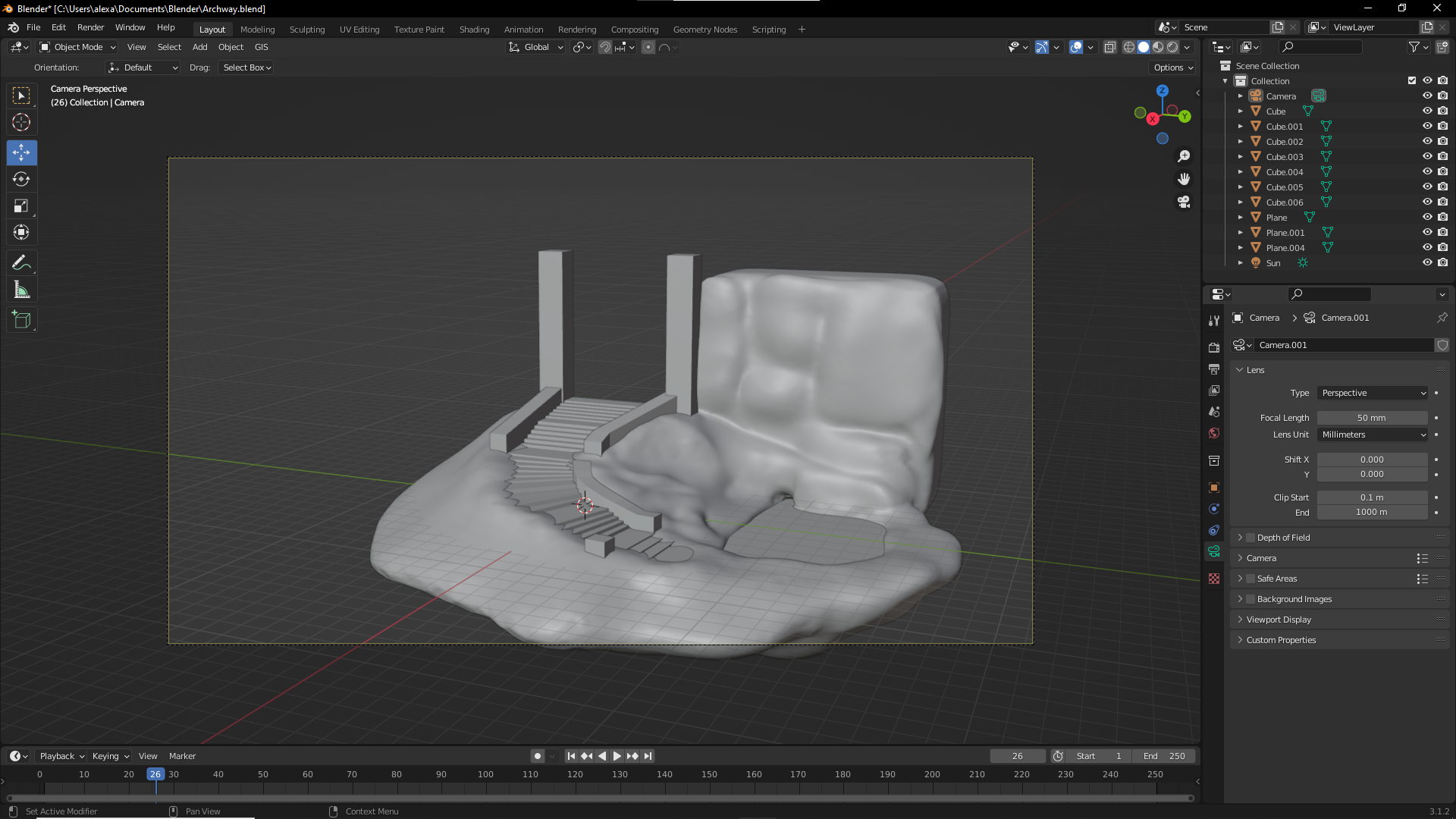Open the lens Type Perspective dropdown
The width and height of the screenshot is (1456, 819).
1373,393
